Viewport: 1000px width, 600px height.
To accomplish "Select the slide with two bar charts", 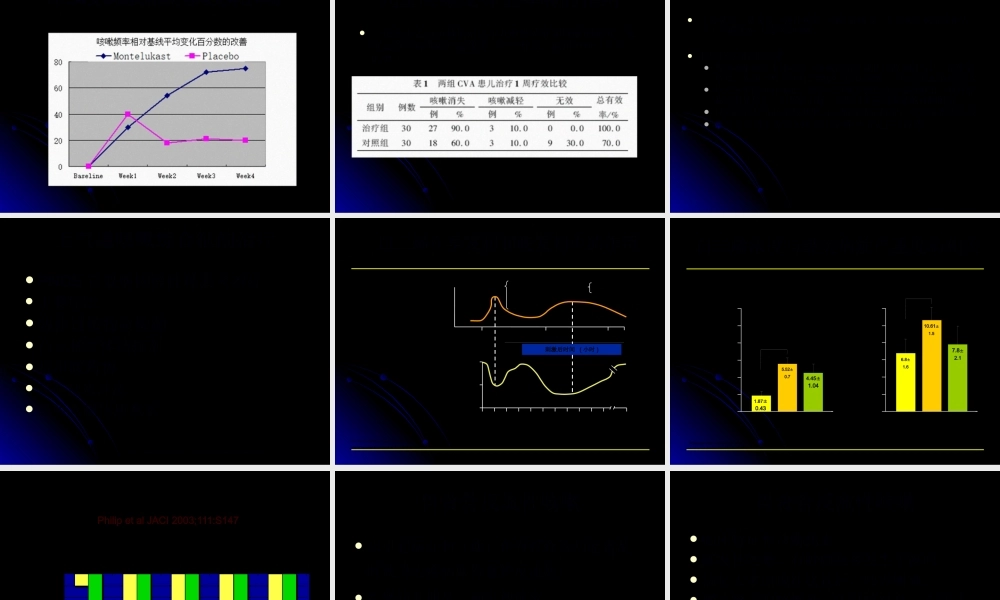I will (834, 342).
